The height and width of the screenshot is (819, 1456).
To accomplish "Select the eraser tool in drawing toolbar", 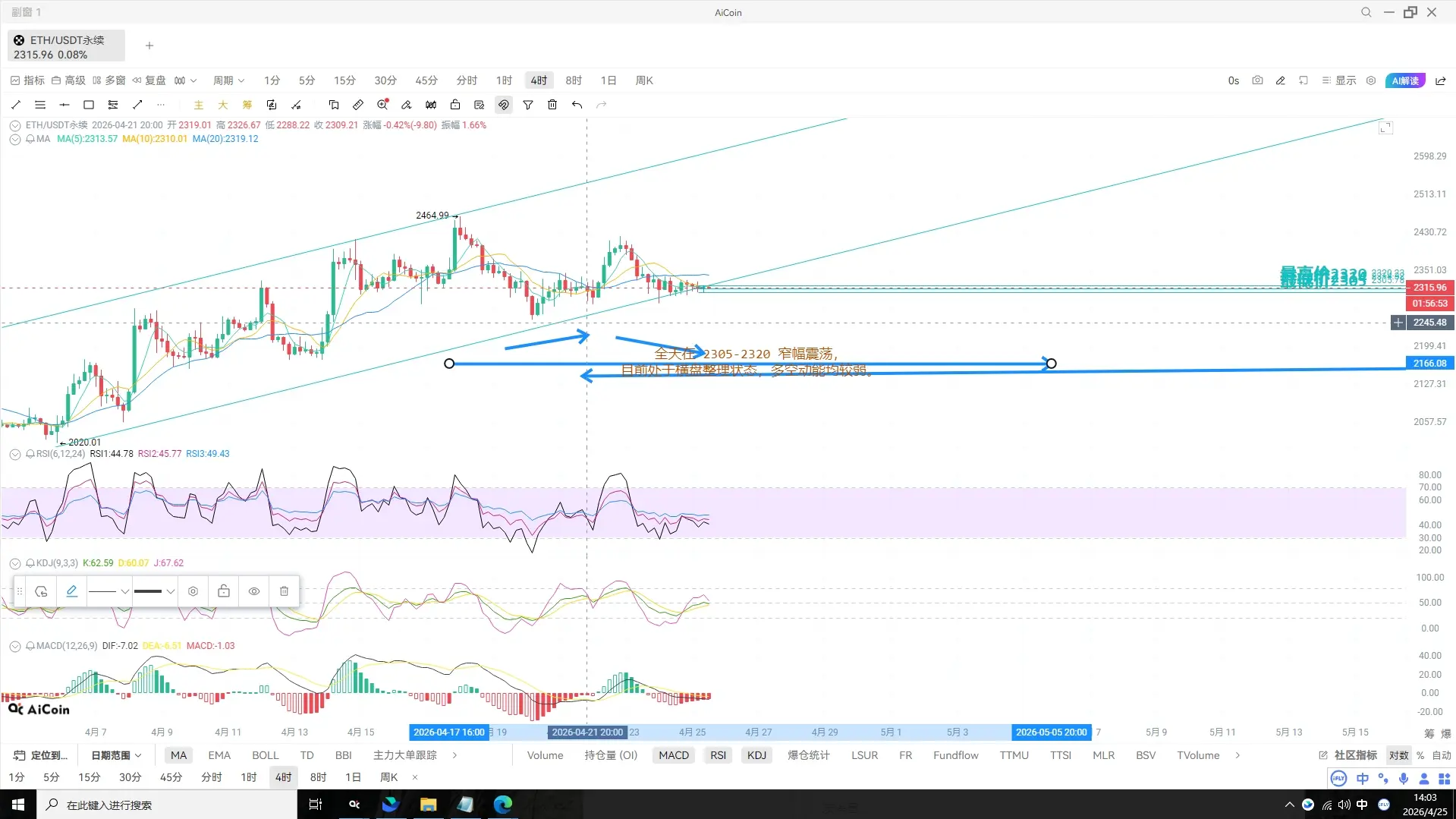I will [x=407, y=105].
